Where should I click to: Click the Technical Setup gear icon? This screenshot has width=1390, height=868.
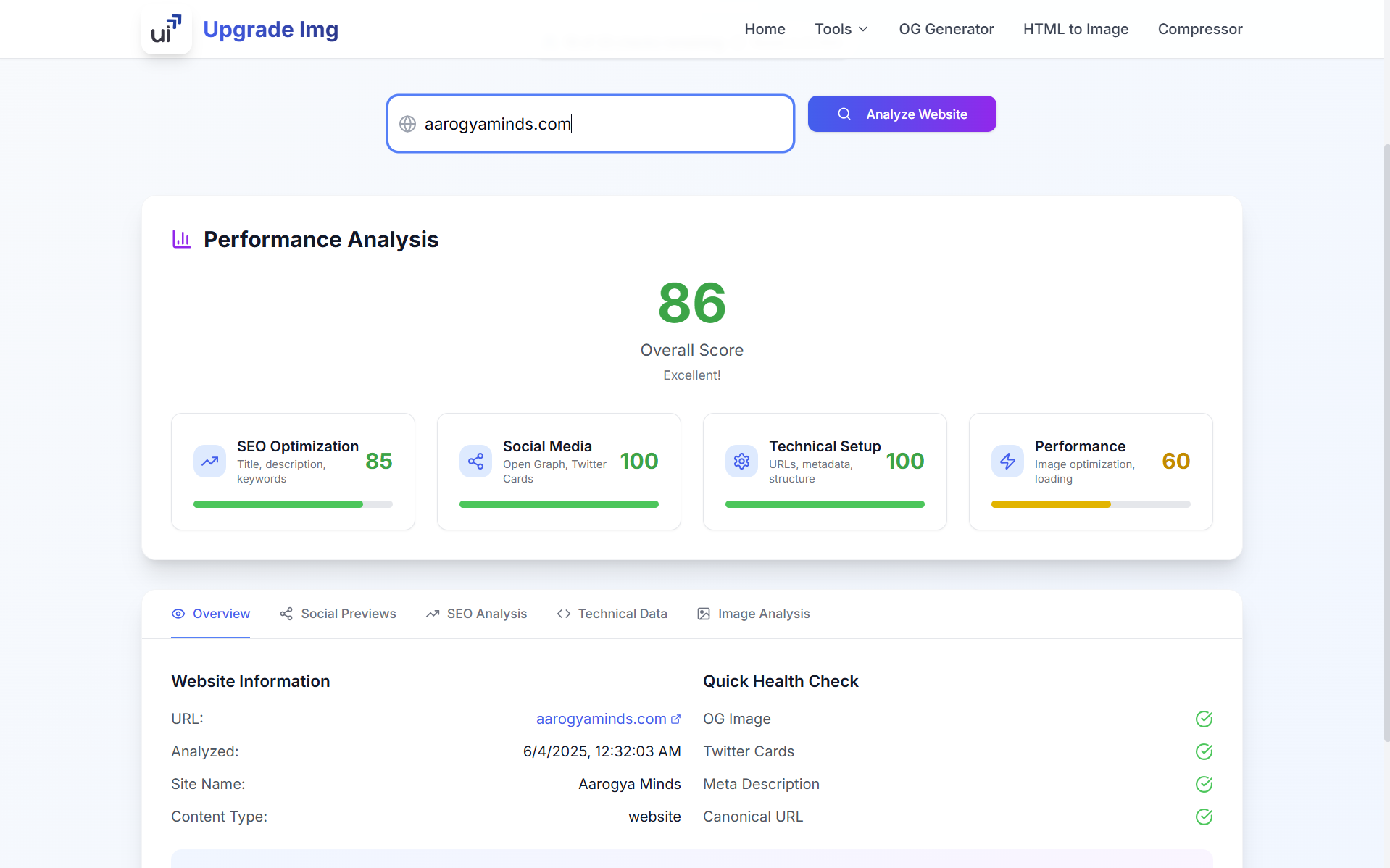click(742, 461)
